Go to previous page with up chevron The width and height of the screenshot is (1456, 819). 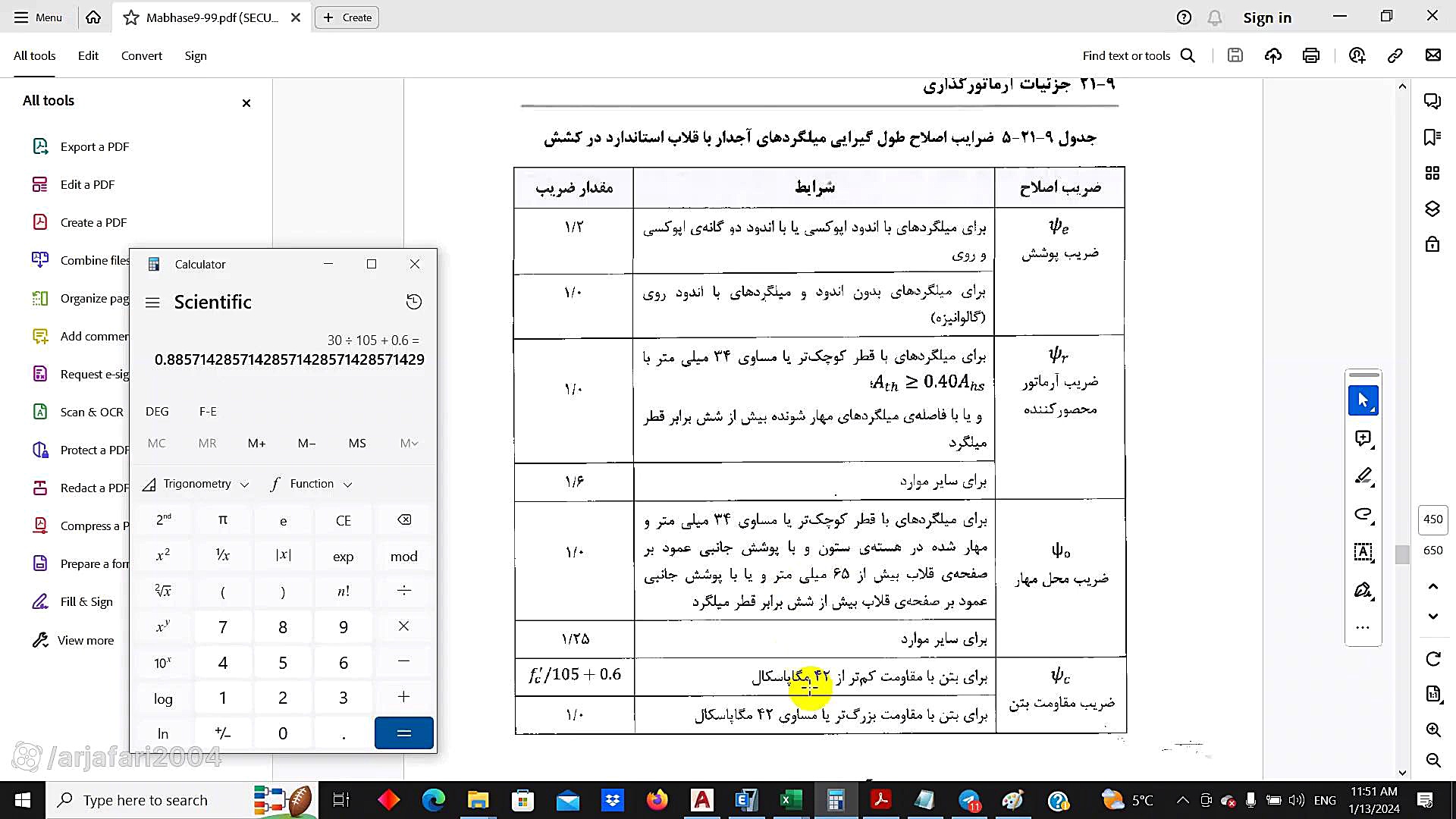click(1433, 587)
